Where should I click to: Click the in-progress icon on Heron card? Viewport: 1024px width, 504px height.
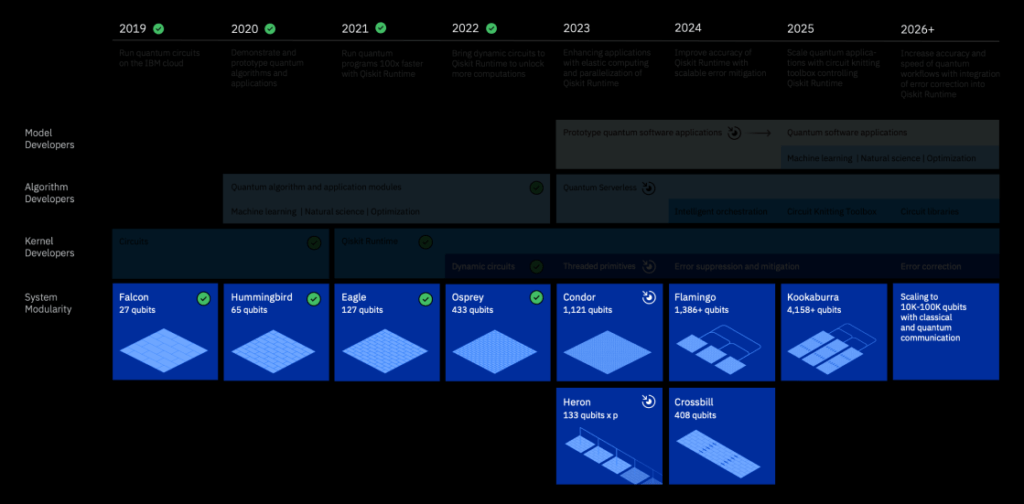[648, 402]
